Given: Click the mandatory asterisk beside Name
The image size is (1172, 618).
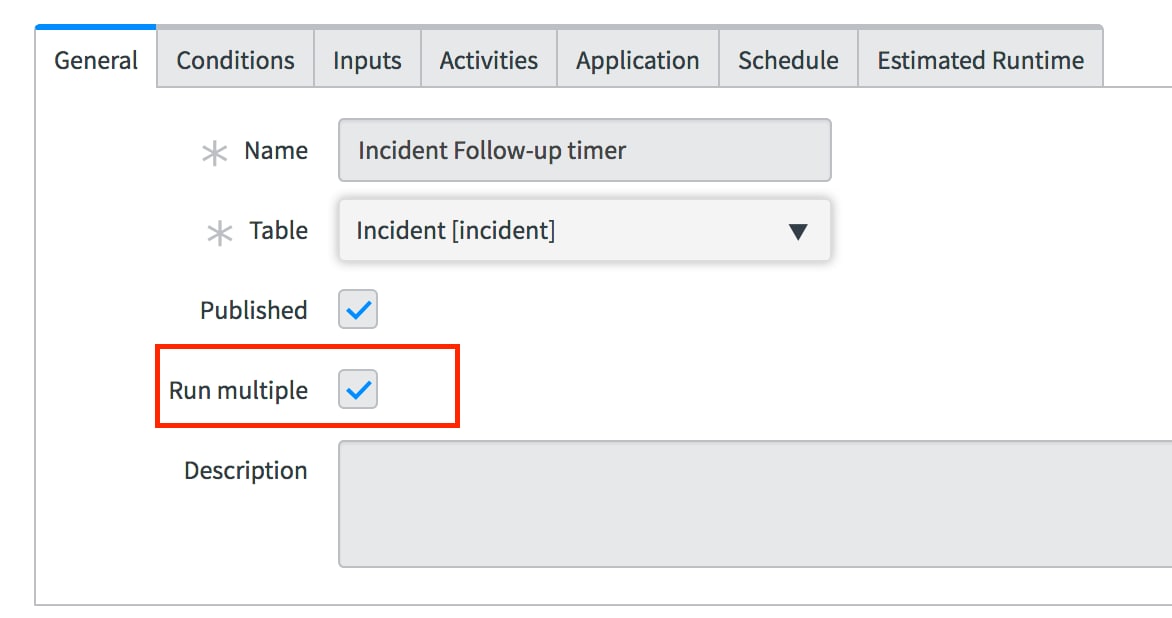Looking at the screenshot, I should (x=215, y=153).
